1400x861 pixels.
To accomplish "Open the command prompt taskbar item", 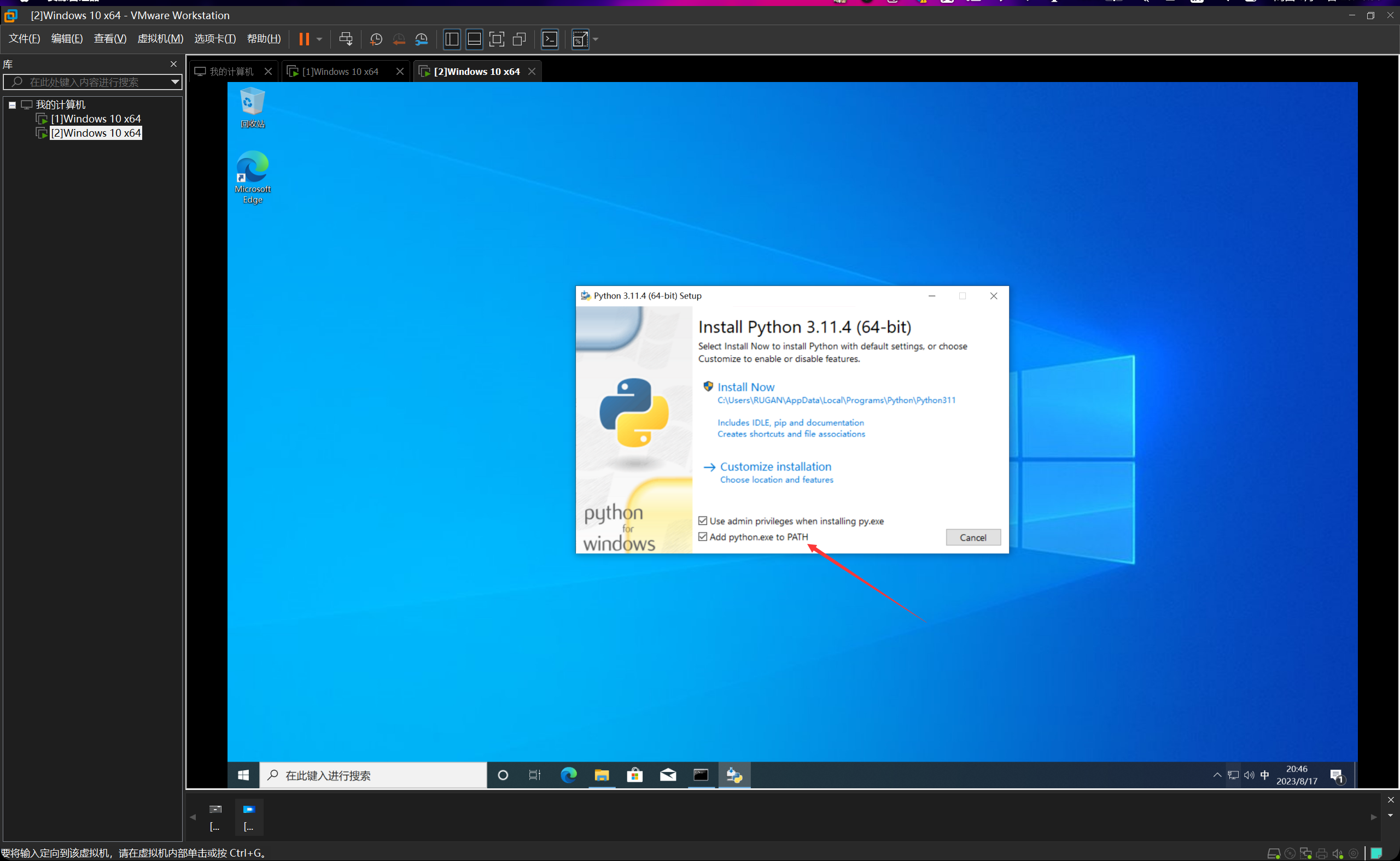I will pos(701,775).
